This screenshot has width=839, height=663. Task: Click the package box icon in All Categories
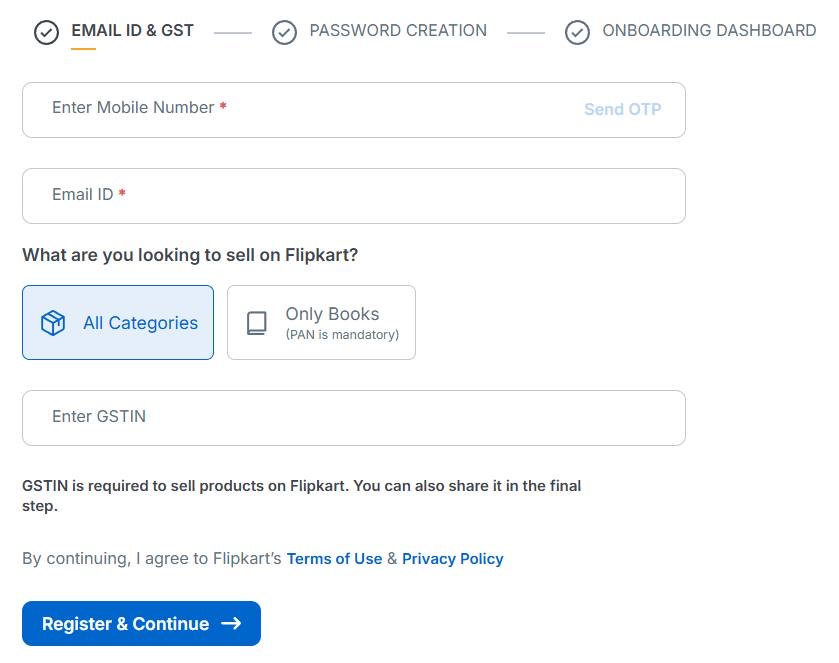(52, 322)
